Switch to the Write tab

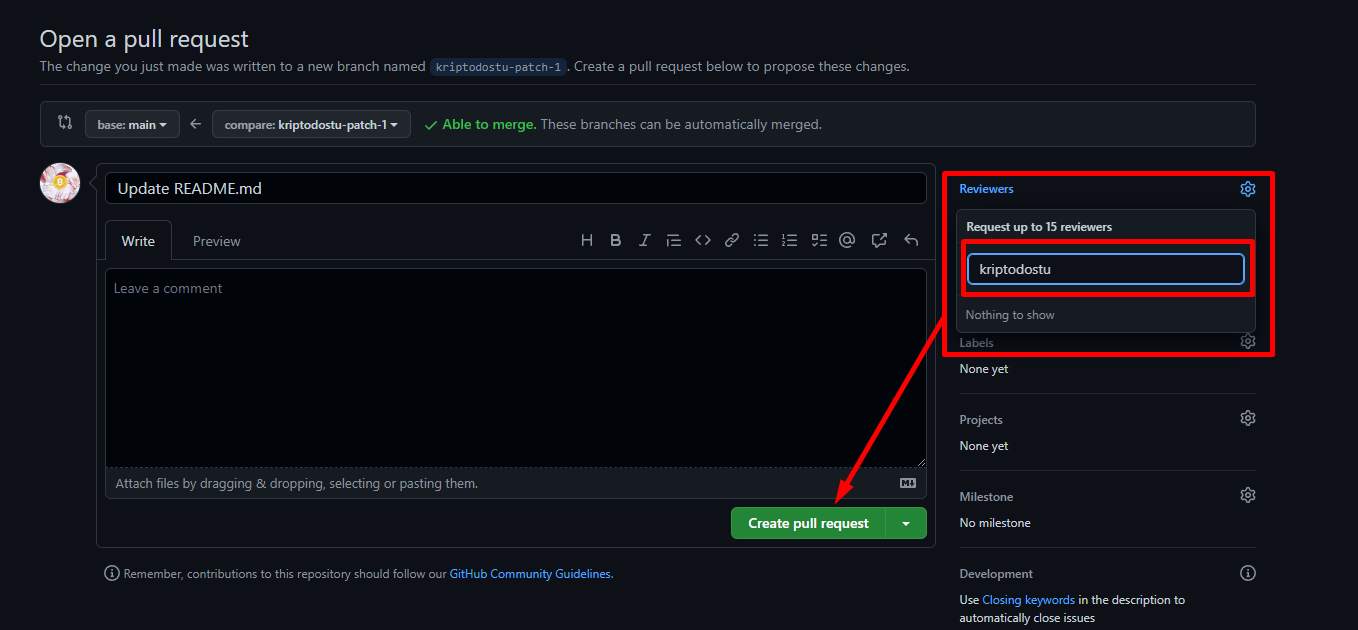(138, 241)
